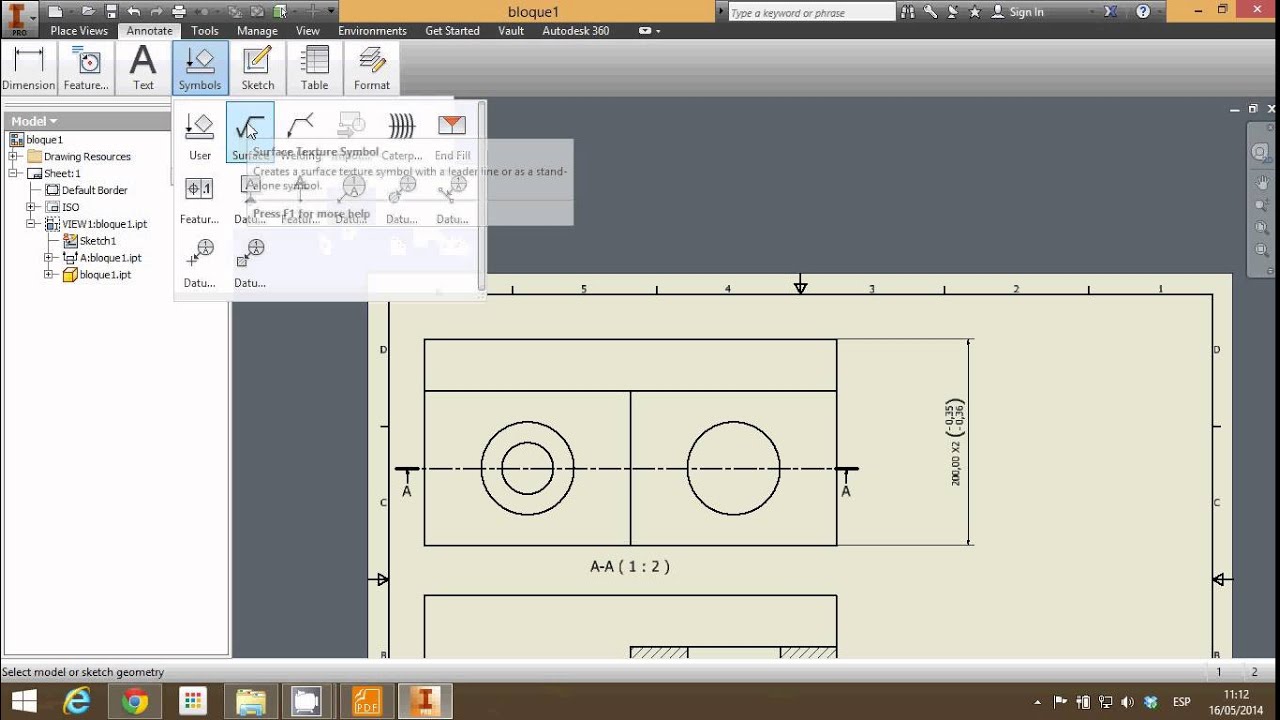Redo the last undone action
Image resolution: width=1280 pixels, height=720 pixels.
(157, 12)
